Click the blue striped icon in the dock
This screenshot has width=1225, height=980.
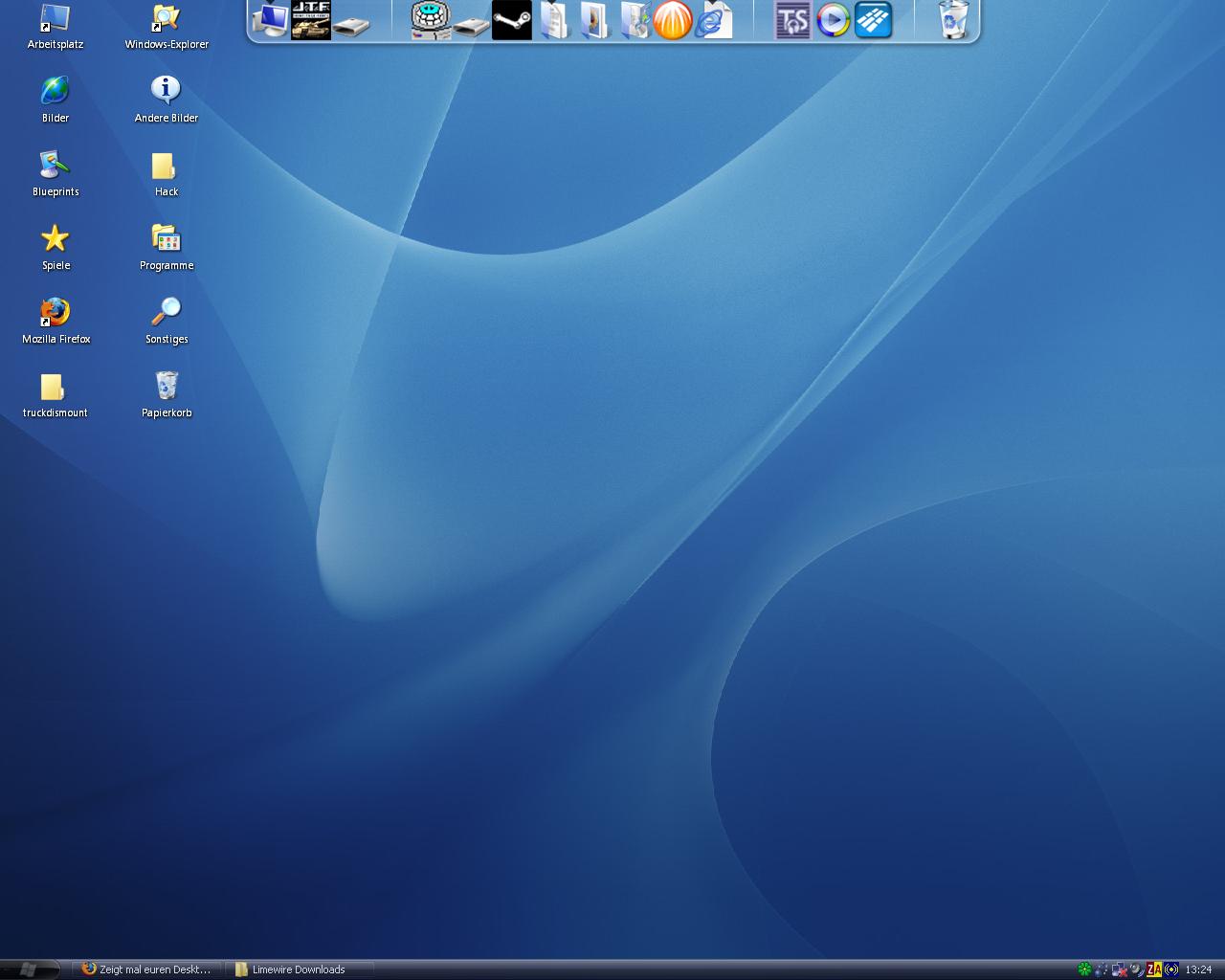[x=873, y=20]
